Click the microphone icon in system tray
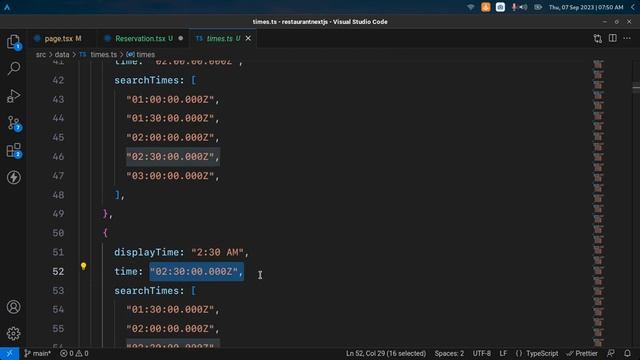The height and width of the screenshot is (360, 640). (x=514, y=7)
